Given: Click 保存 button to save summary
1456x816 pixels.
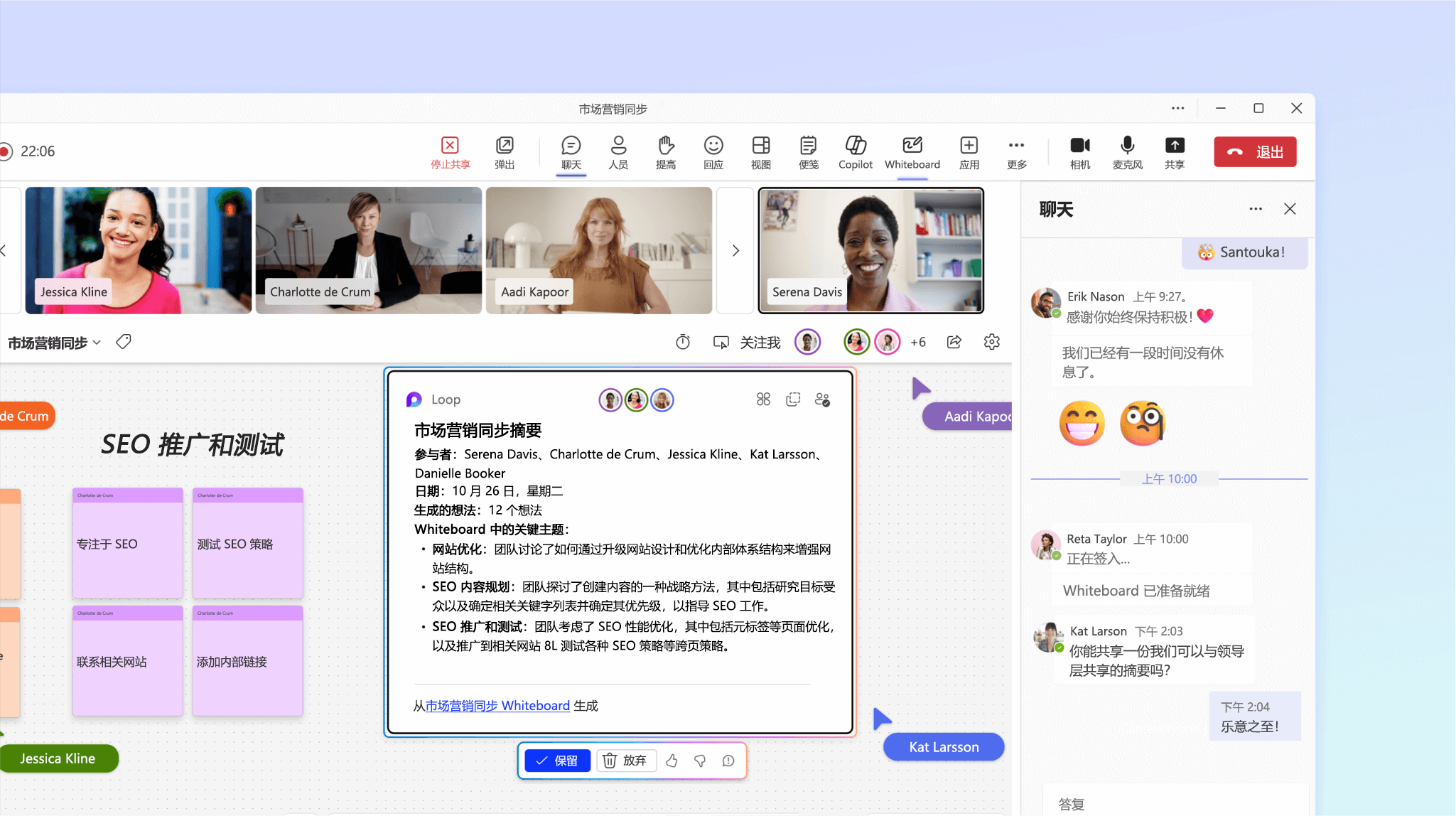Looking at the screenshot, I should [556, 761].
